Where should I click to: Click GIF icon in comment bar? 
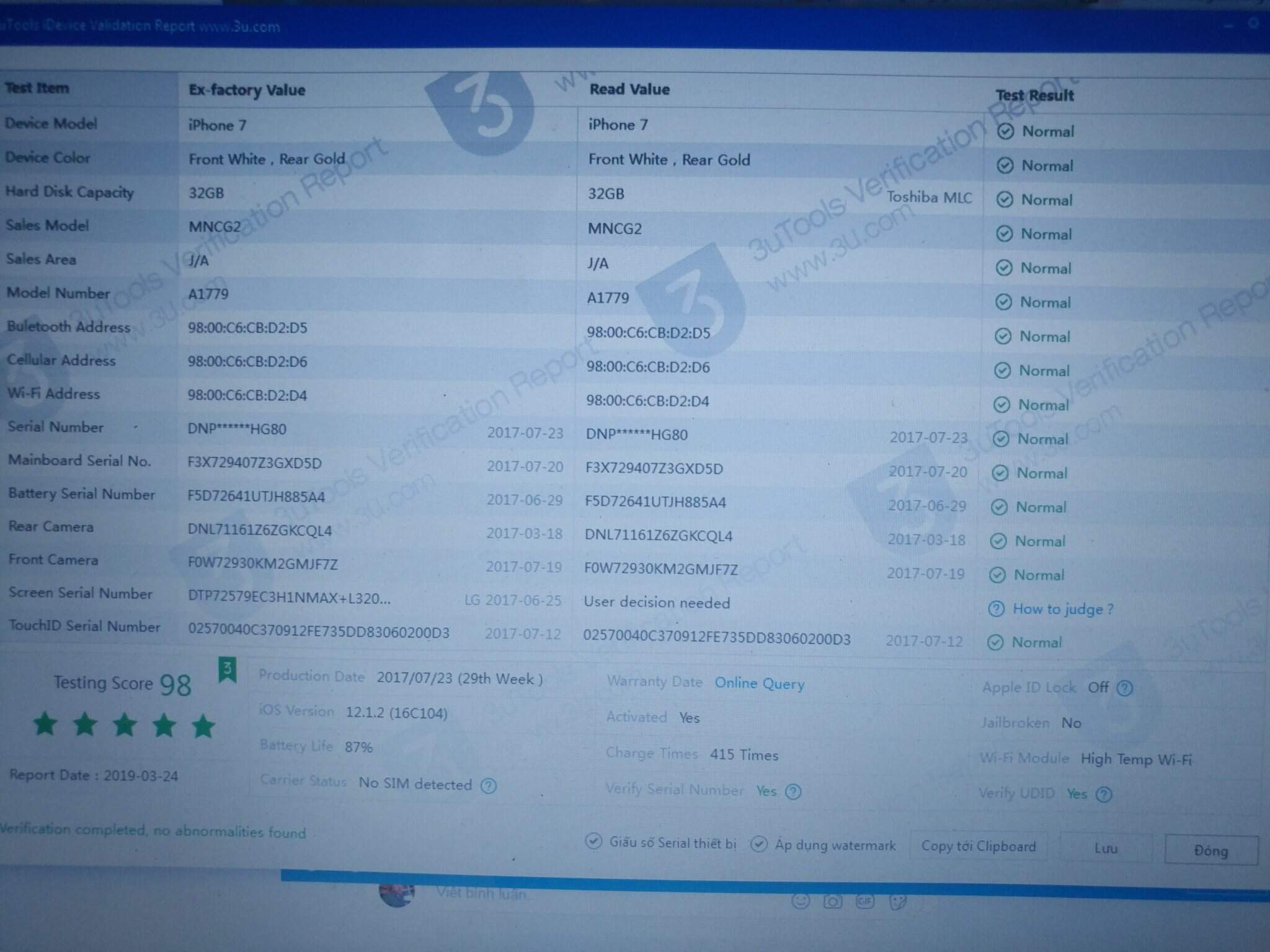click(x=865, y=901)
